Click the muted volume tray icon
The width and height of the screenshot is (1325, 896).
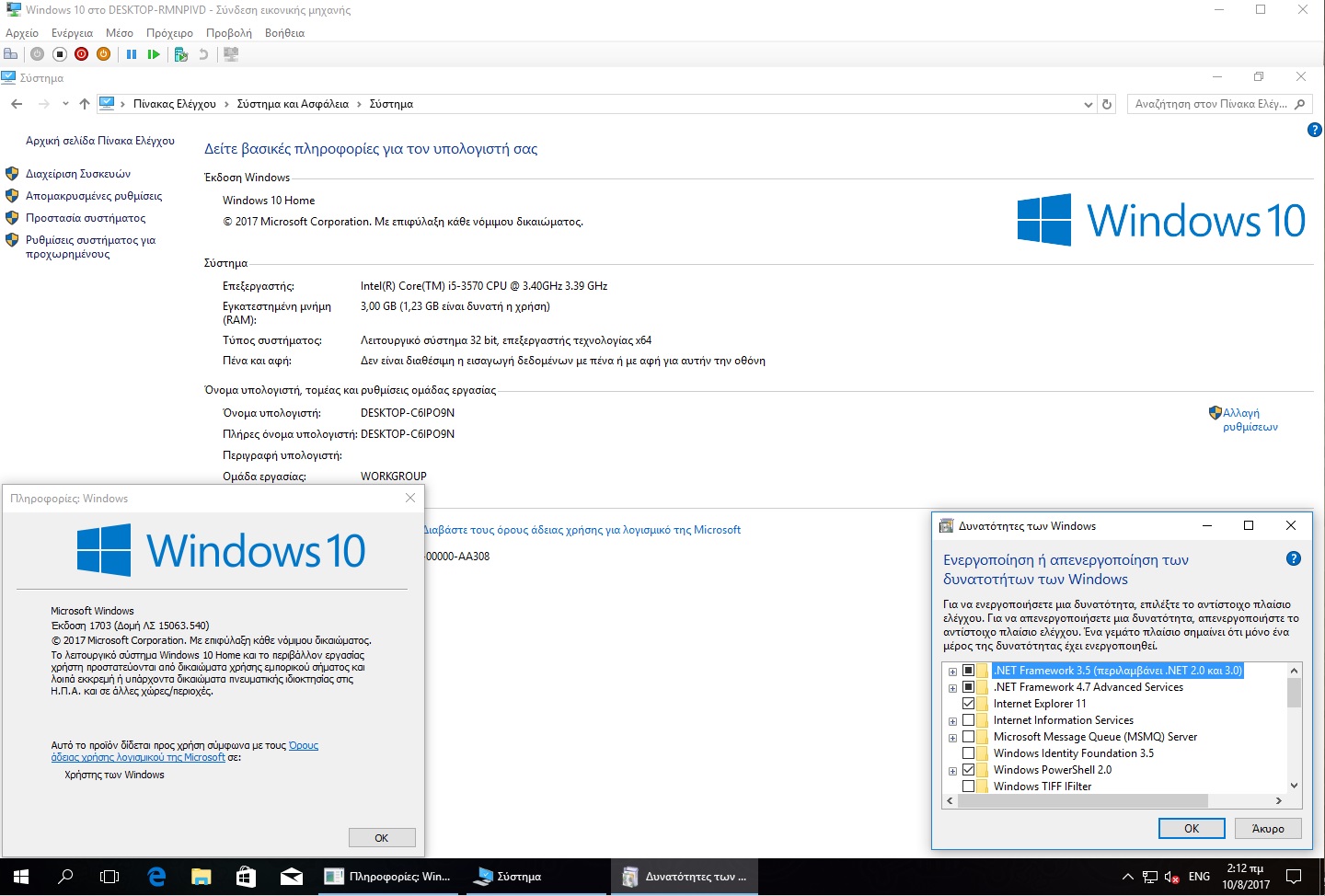coord(1172,877)
